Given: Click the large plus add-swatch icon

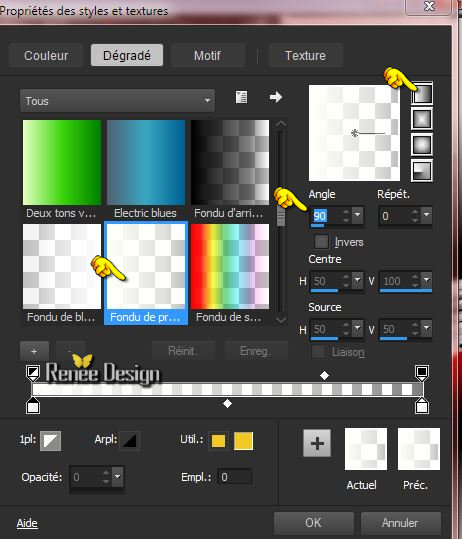Looking at the screenshot, I should click(317, 443).
